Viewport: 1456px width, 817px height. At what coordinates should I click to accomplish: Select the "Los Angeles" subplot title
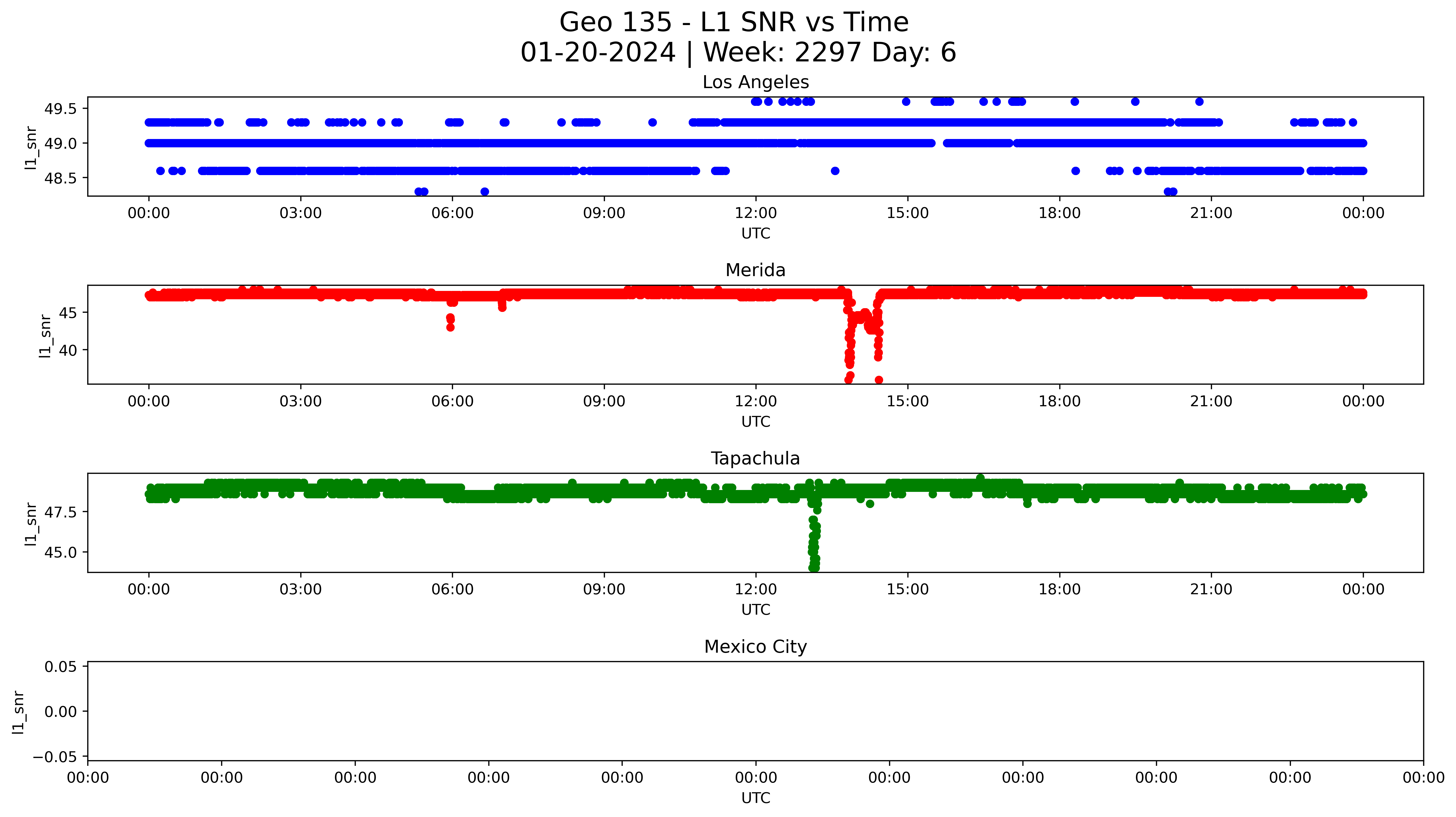coord(756,82)
